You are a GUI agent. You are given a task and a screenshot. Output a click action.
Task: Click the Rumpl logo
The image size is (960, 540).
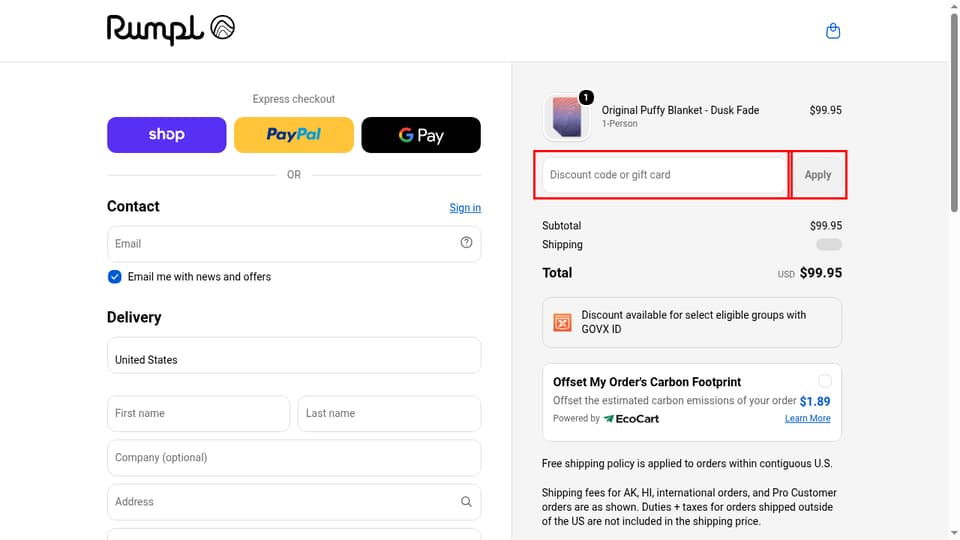pyautogui.click(x=171, y=29)
